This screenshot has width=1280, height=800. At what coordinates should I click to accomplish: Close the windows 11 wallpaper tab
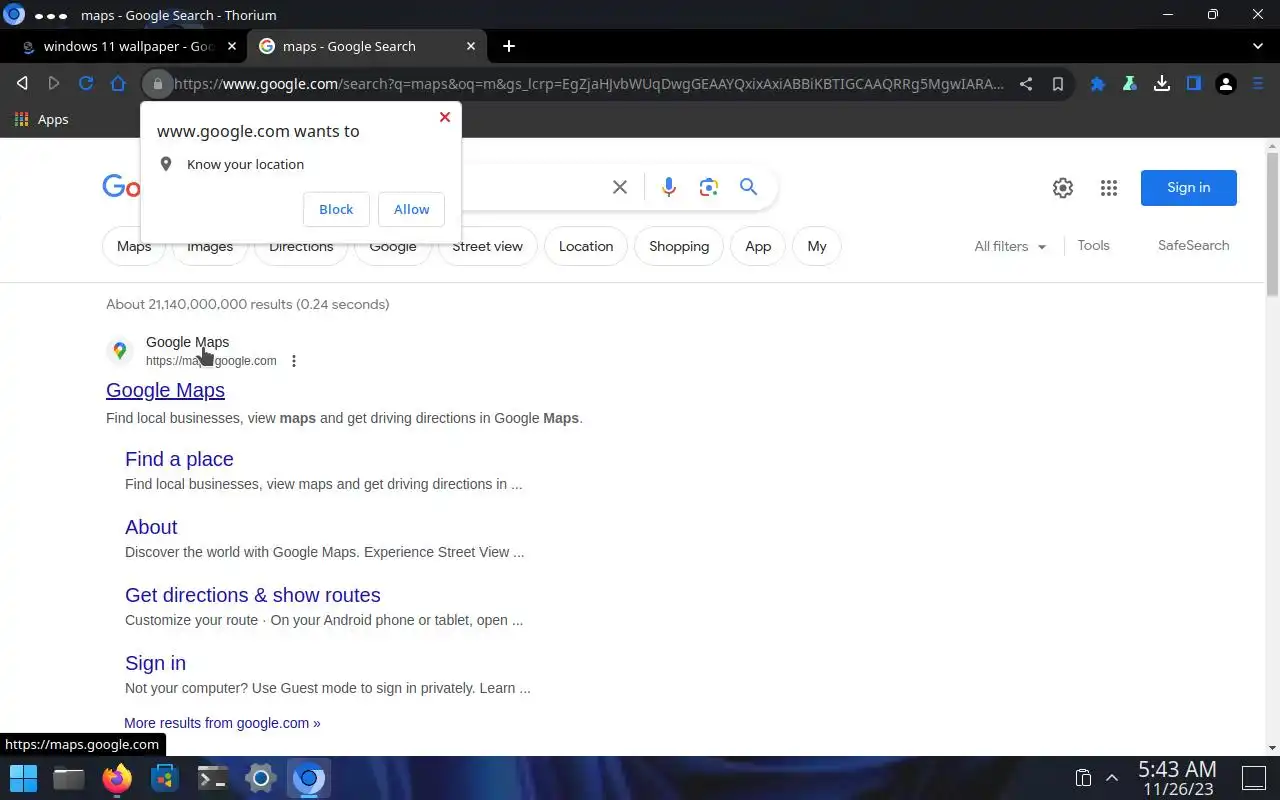(x=232, y=46)
